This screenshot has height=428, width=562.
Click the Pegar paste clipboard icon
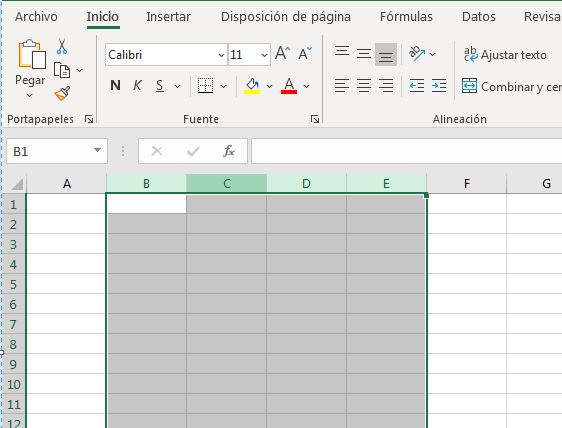(32, 54)
